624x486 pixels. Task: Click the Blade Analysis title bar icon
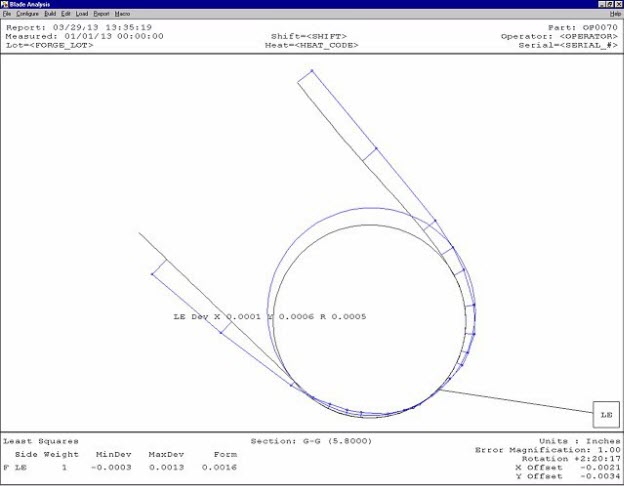pyautogui.click(x=5, y=4)
